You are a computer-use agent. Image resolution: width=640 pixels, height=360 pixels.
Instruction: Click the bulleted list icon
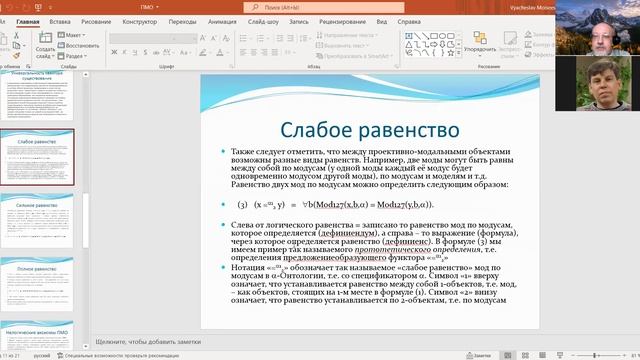pos(243,38)
